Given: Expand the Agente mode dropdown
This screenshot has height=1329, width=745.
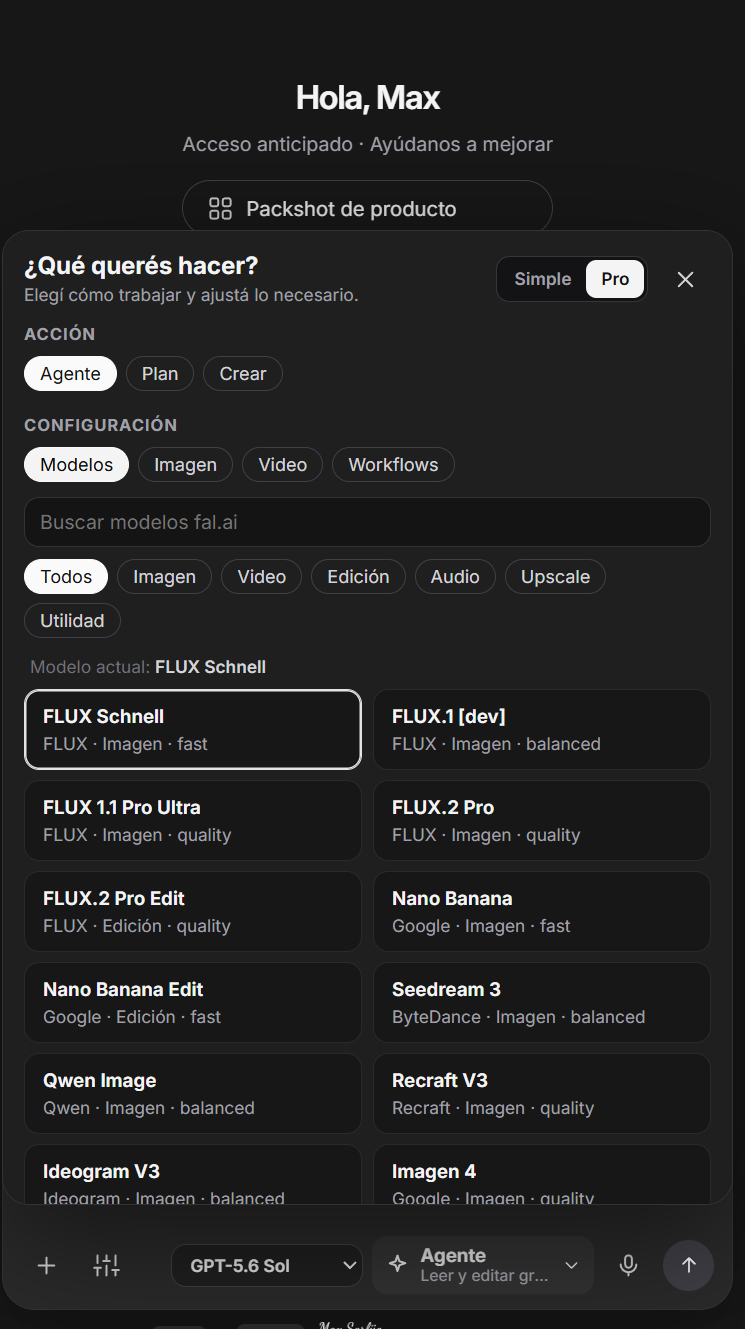Looking at the screenshot, I should coord(483,1265).
